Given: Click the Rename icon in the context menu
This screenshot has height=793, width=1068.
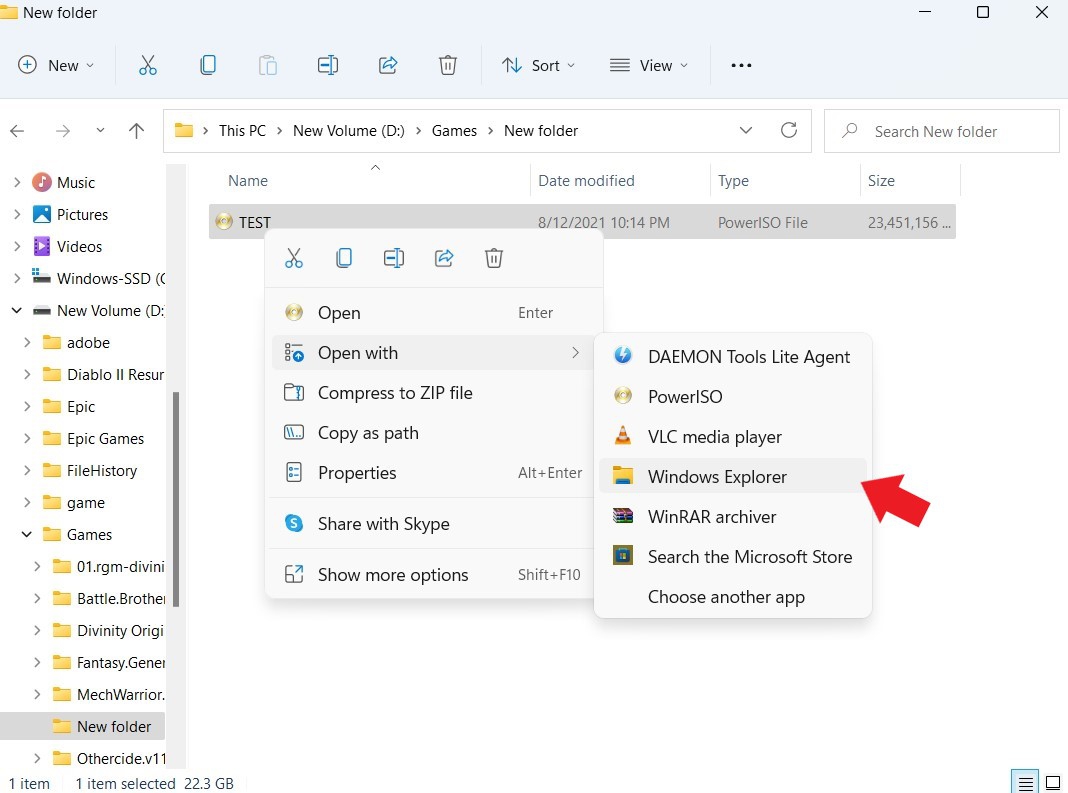Looking at the screenshot, I should tap(394, 258).
